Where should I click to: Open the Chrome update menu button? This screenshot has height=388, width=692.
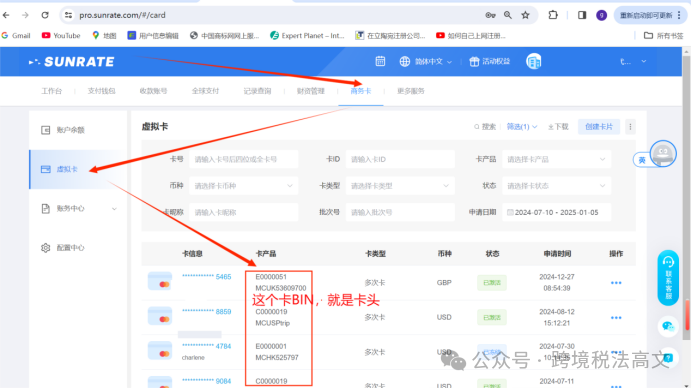coord(651,15)
